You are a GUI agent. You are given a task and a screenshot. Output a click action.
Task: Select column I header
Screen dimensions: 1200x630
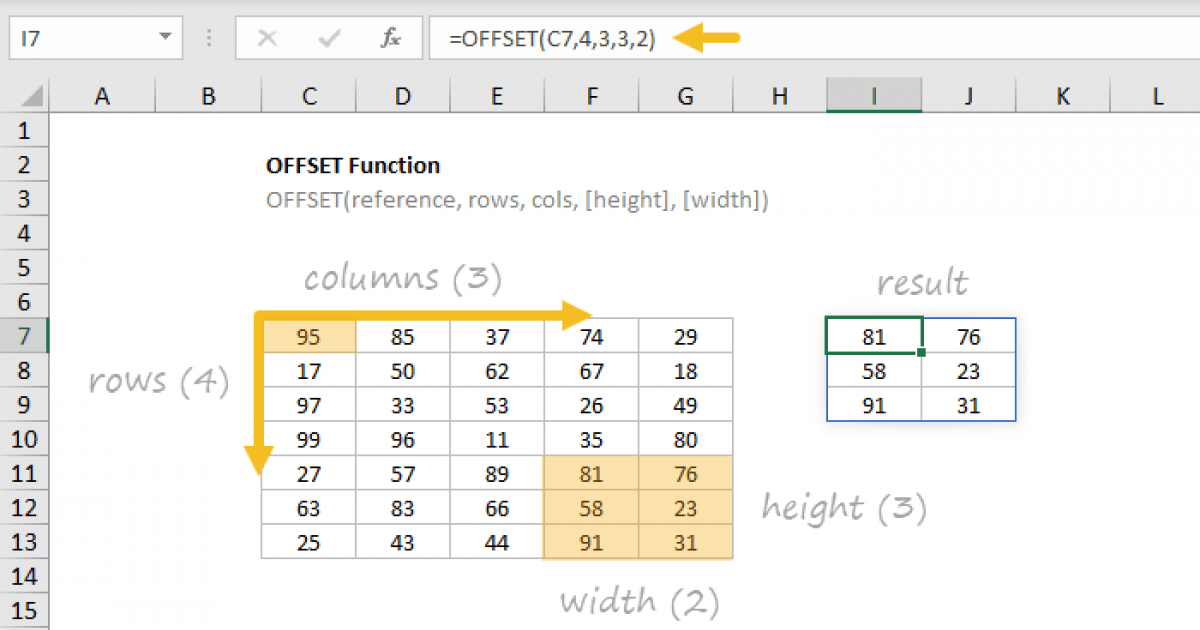pos(874,96)
